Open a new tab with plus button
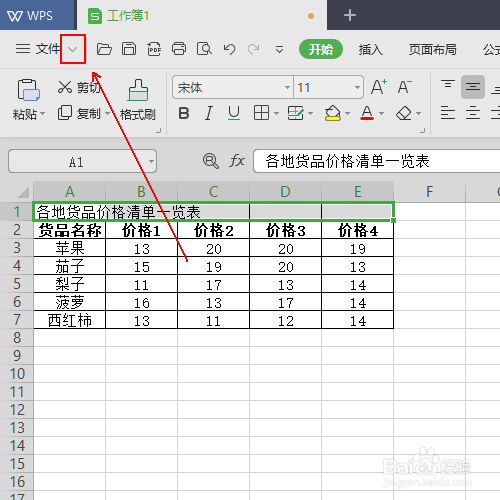The width and height of the screenshot is (500, 500). tap(350, 15)
